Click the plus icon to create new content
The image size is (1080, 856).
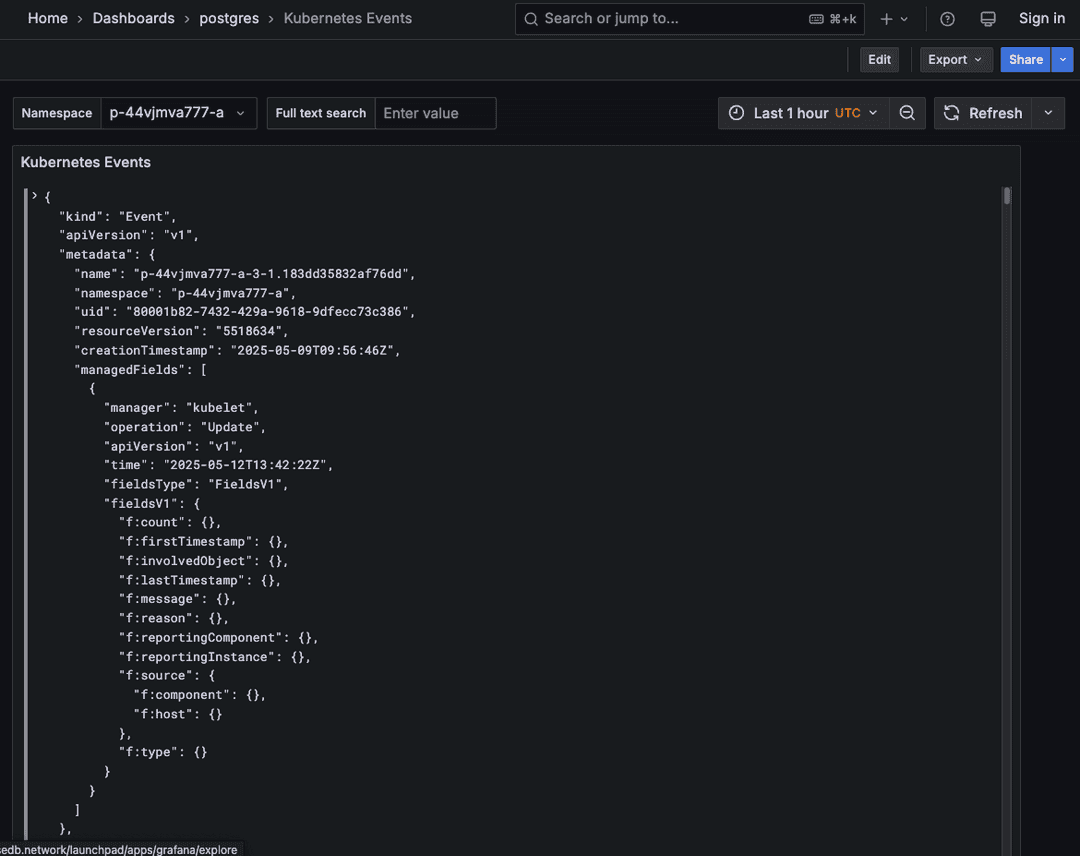point(887,18)
